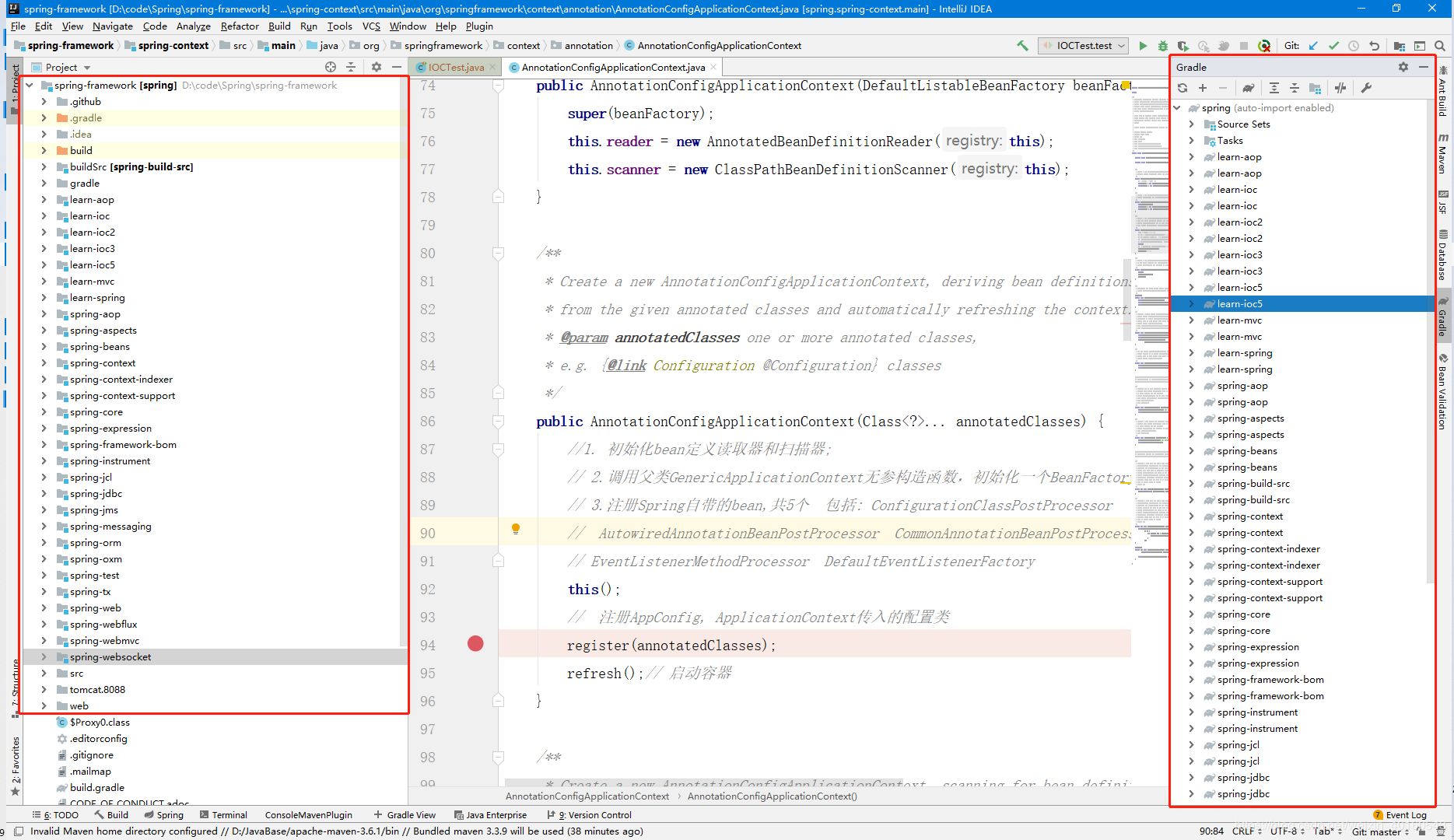Open Project panel gear settings
Viewport: 1454px width, 840px height.
pos(377,67)
